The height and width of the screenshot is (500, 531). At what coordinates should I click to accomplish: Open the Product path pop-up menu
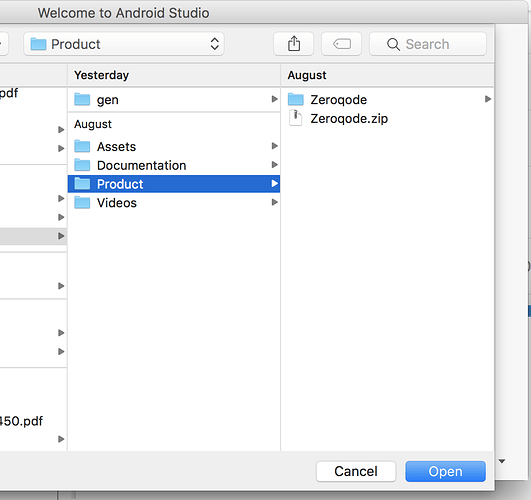pyautogui.click(x=124, y=44)
